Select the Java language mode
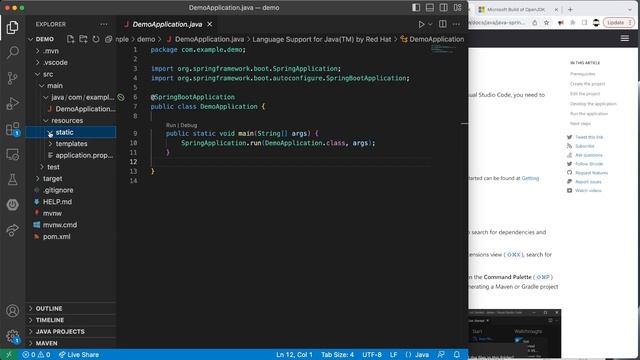 pyautogui.click(x=422, y=355)
